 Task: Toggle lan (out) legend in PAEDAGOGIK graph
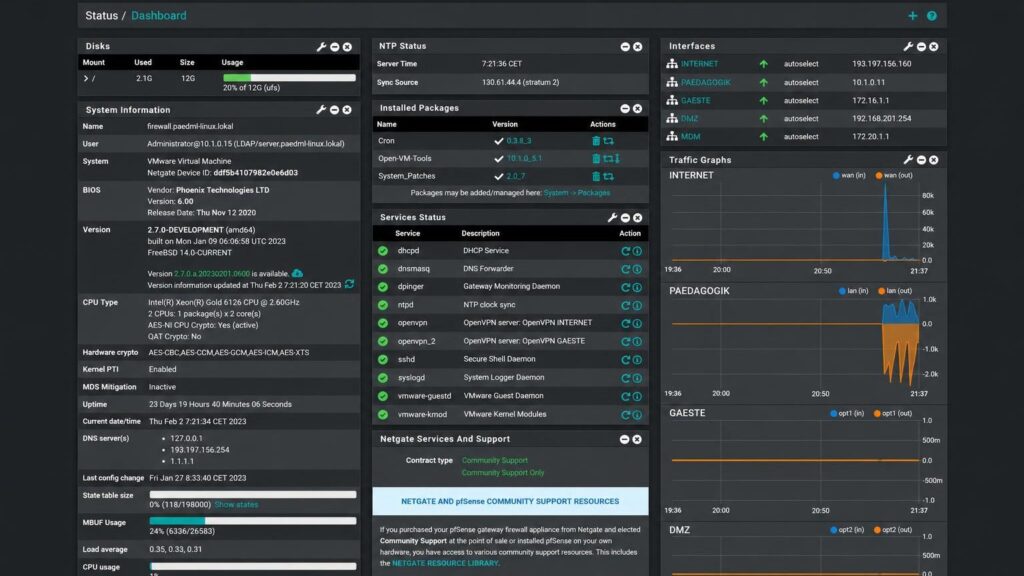click(895, 291)
